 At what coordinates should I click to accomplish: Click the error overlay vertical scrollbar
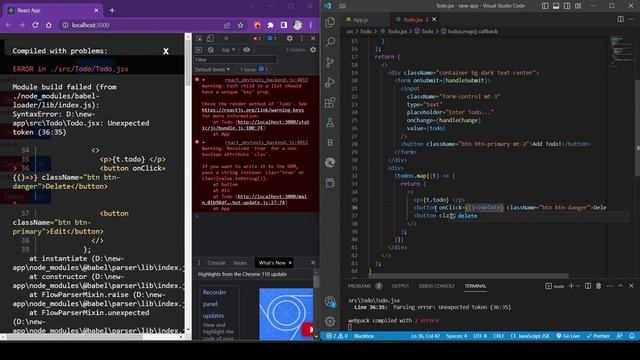[x=188, y=63]
